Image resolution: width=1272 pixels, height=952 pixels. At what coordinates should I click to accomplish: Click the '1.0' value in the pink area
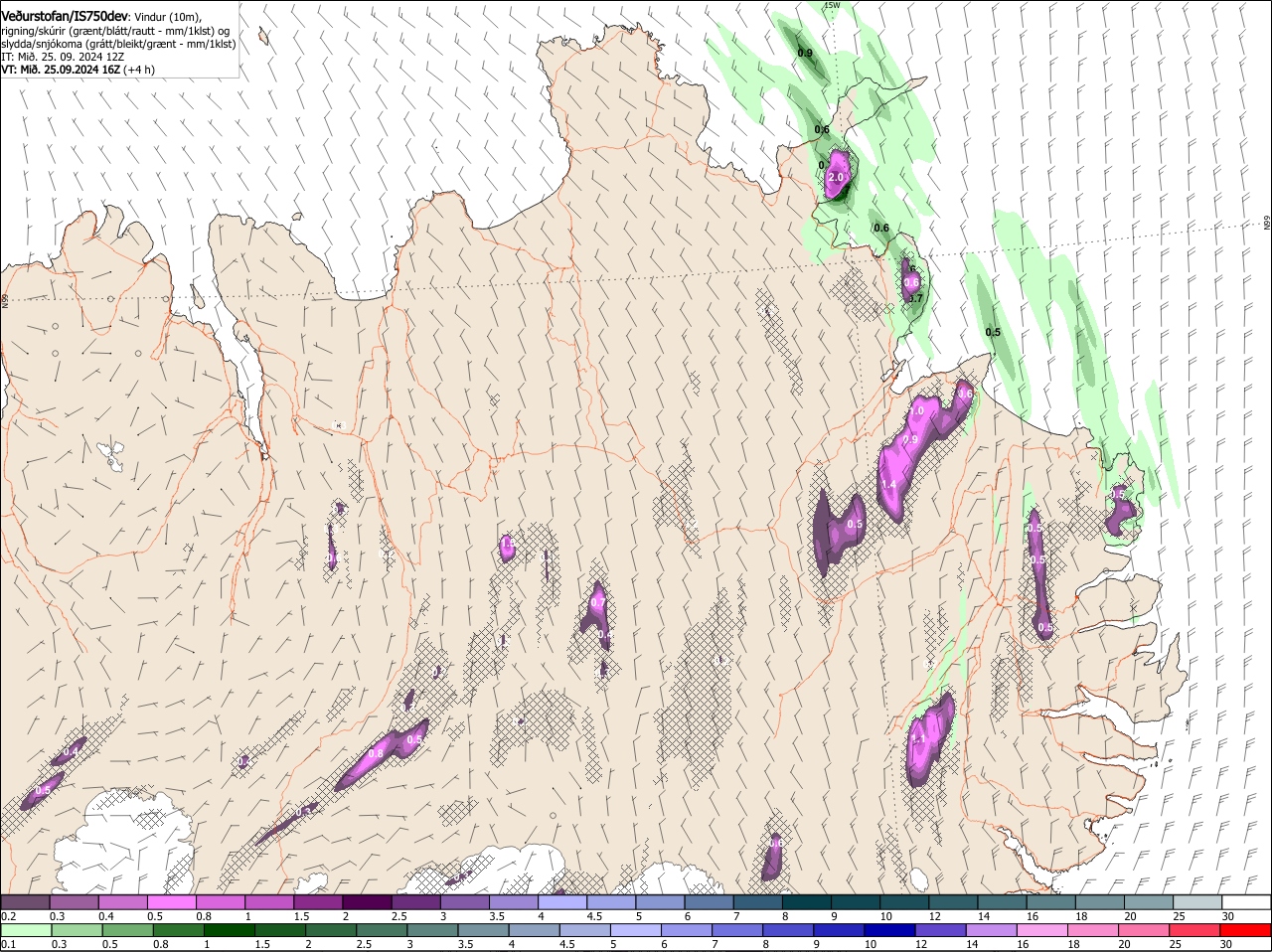tap(916, 410)
